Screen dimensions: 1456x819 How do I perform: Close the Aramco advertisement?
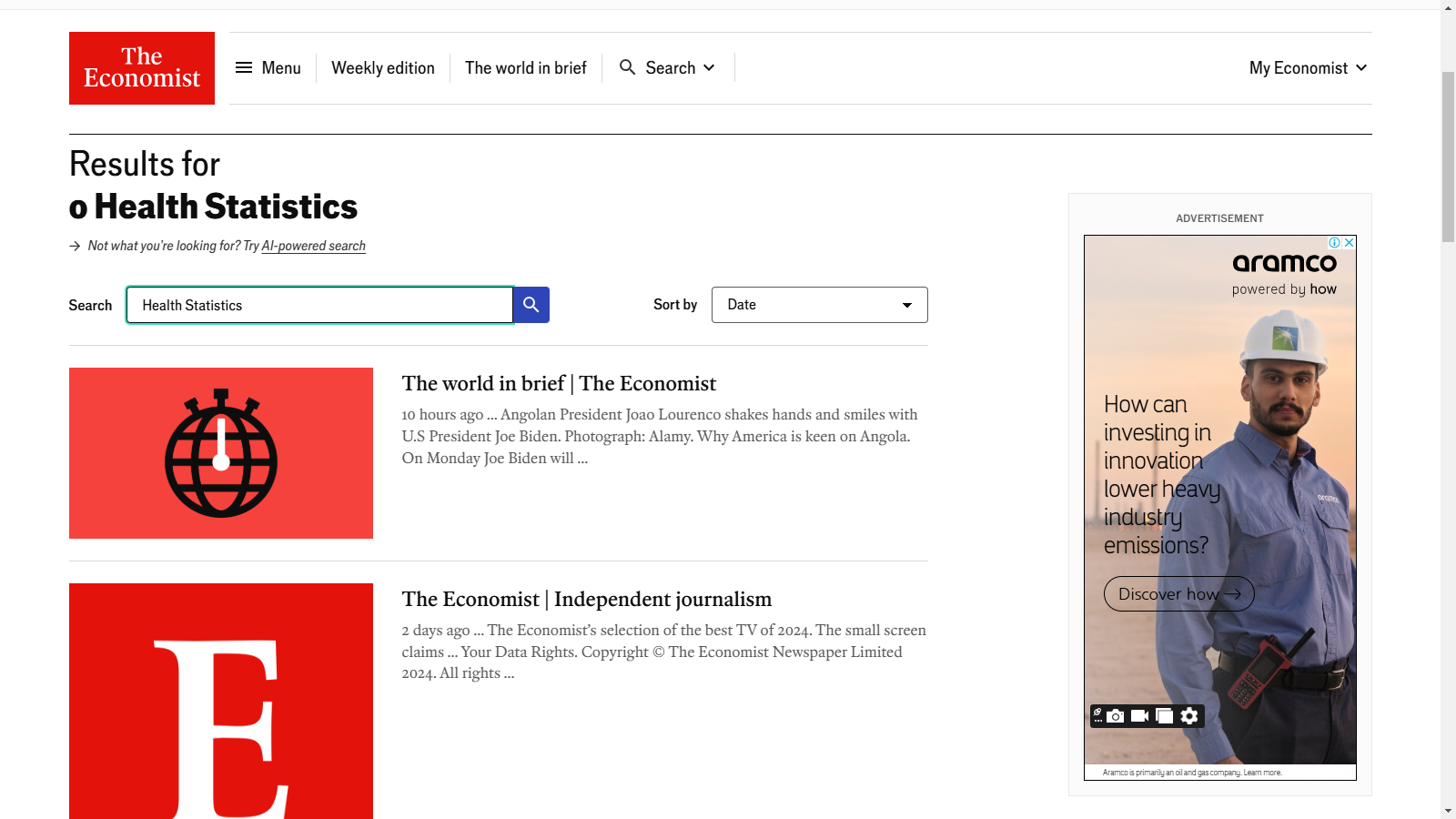[x=1350, y=243]
